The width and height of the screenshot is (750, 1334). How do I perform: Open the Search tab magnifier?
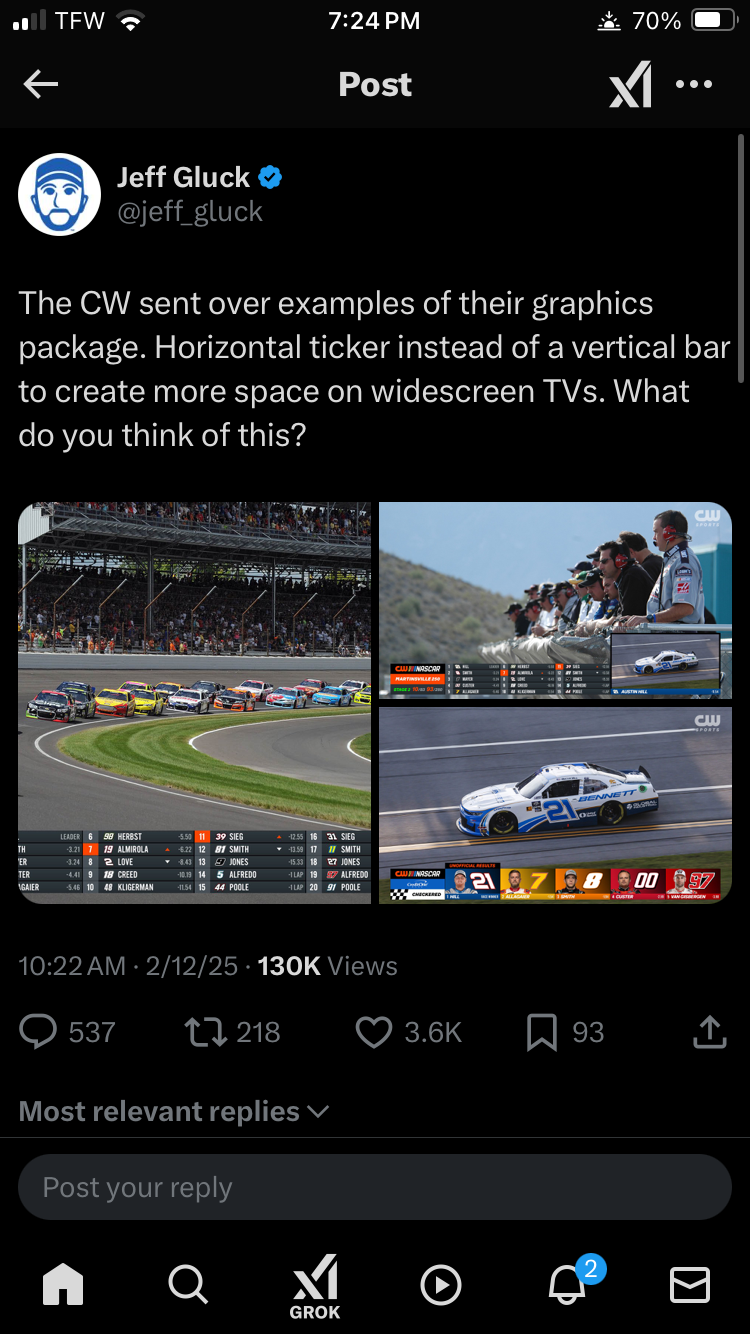(x=188, y=1285)
